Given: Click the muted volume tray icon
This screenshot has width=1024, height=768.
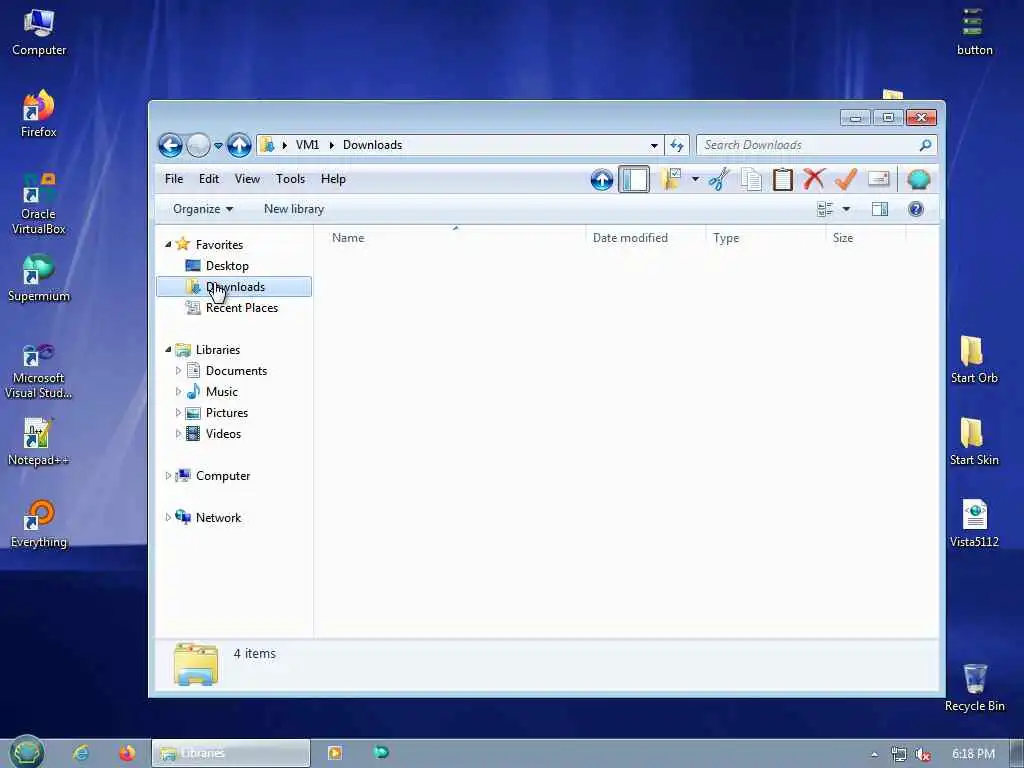Looking at the screenshot, I should 922,754.
